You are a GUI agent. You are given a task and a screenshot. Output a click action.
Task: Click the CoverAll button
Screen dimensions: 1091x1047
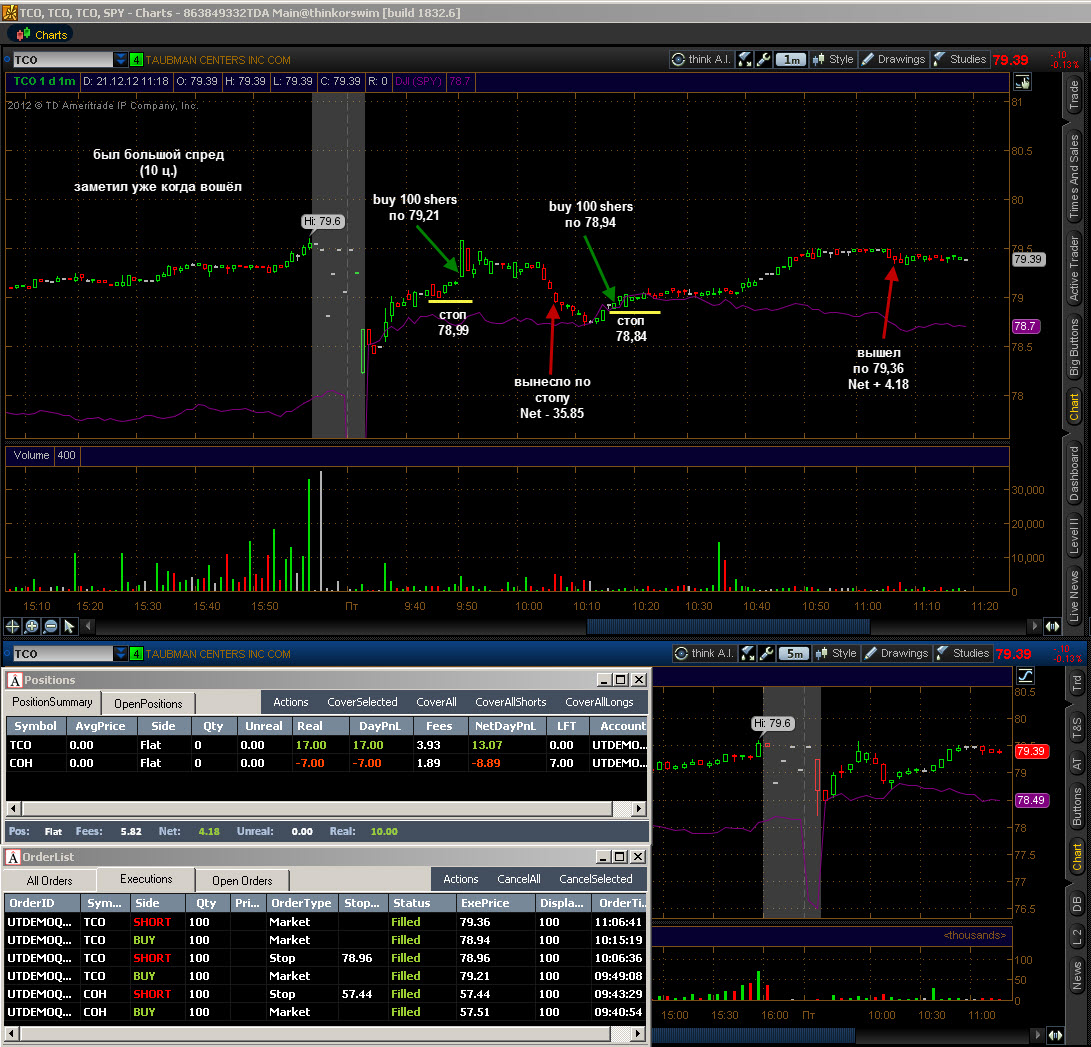pyautogui.click(x=436, y=702)
